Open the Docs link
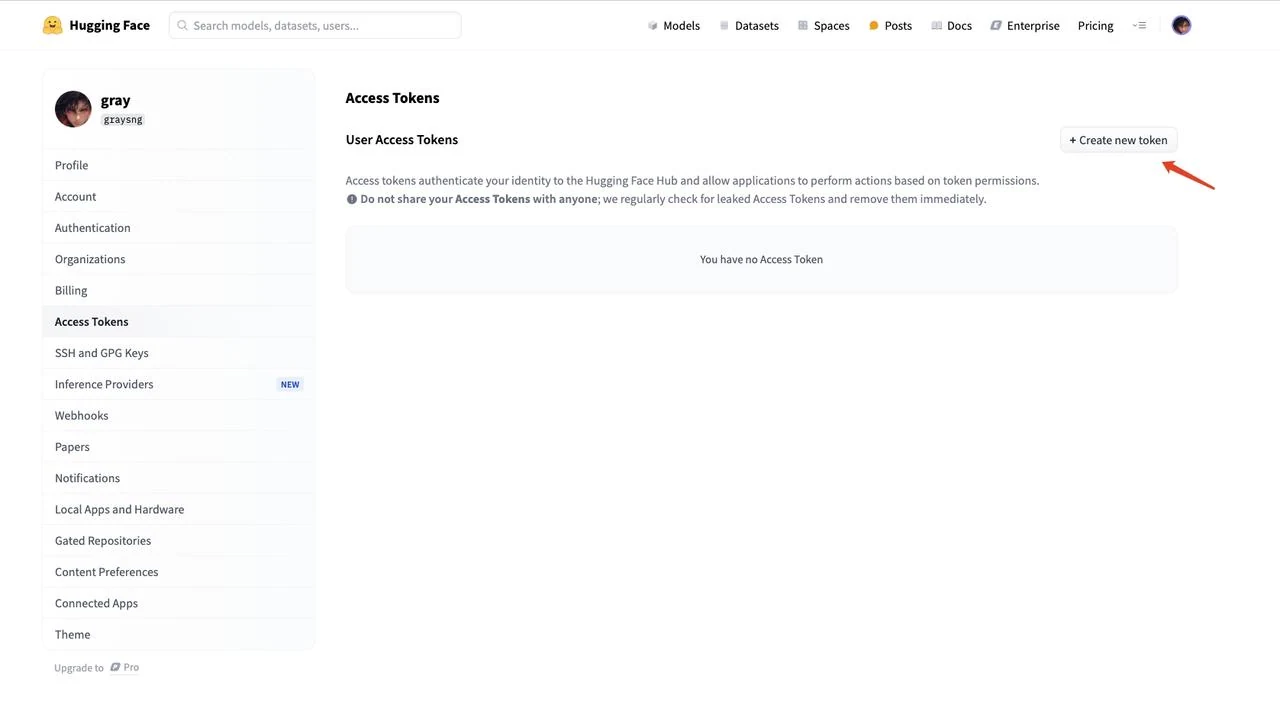 coord(959,26)
